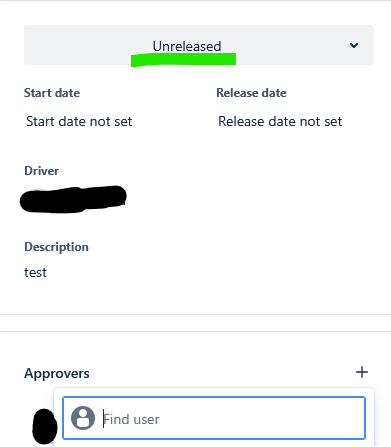Click the green highlight under Unreleased
391x447 pixels.
coord(183,60)
